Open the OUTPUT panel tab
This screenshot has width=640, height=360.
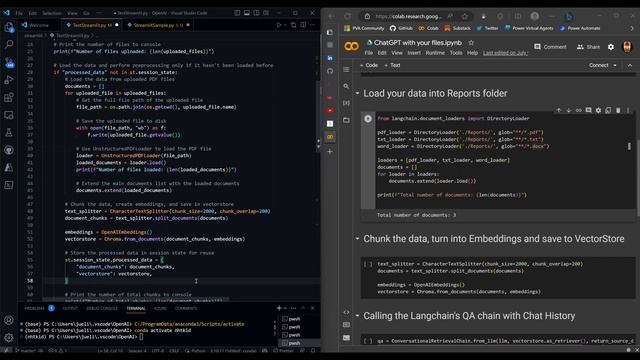pyautogui.click(x=70, y=308)
